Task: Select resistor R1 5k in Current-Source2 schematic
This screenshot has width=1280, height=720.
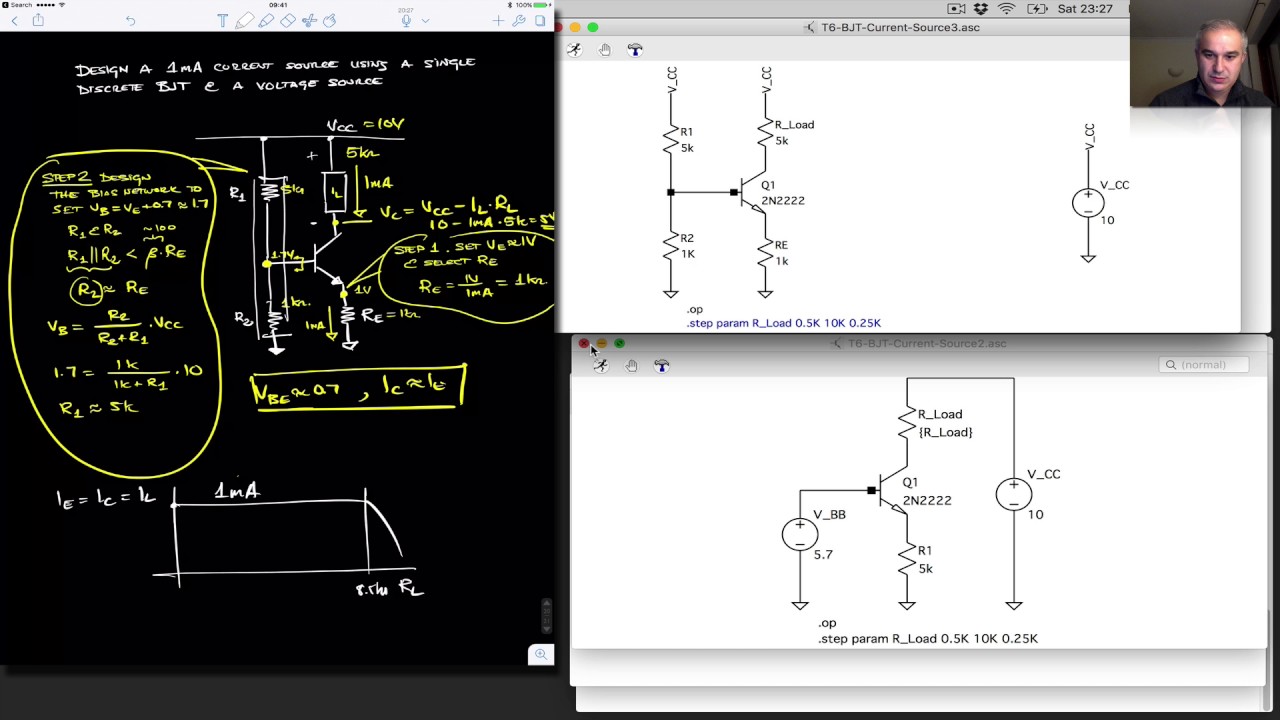Action: tap(907, 560)
